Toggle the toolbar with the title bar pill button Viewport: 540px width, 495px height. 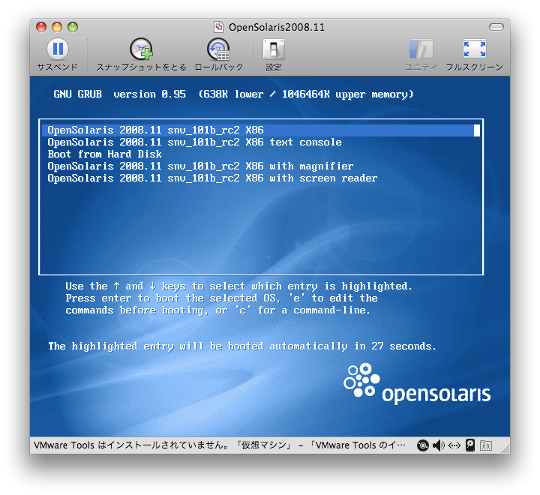pos(496,27)
